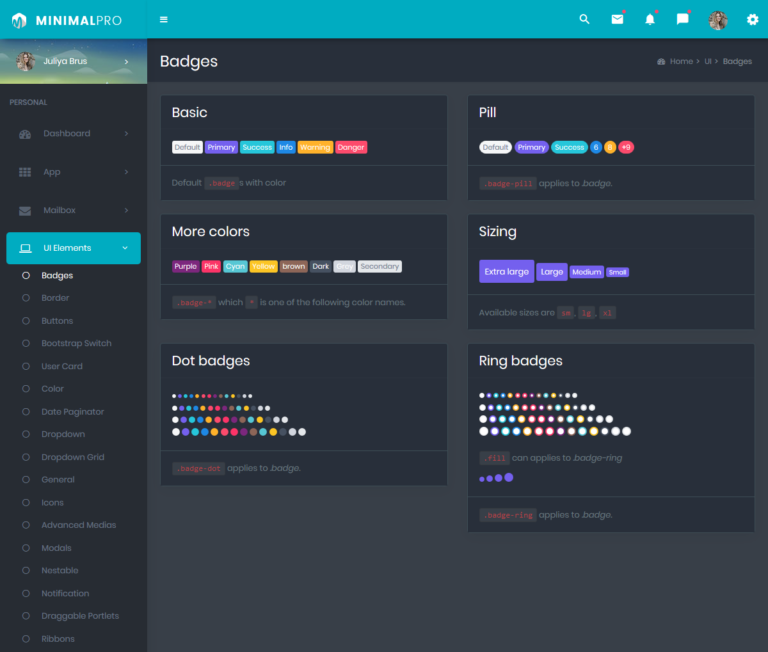Open the settings gear icon
The width and height of the screenshot is (768, 652).
coord(752,20)
